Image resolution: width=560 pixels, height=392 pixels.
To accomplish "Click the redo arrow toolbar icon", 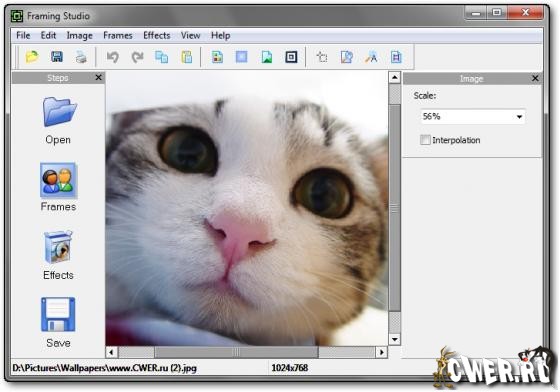I will [x=138, y=57].
